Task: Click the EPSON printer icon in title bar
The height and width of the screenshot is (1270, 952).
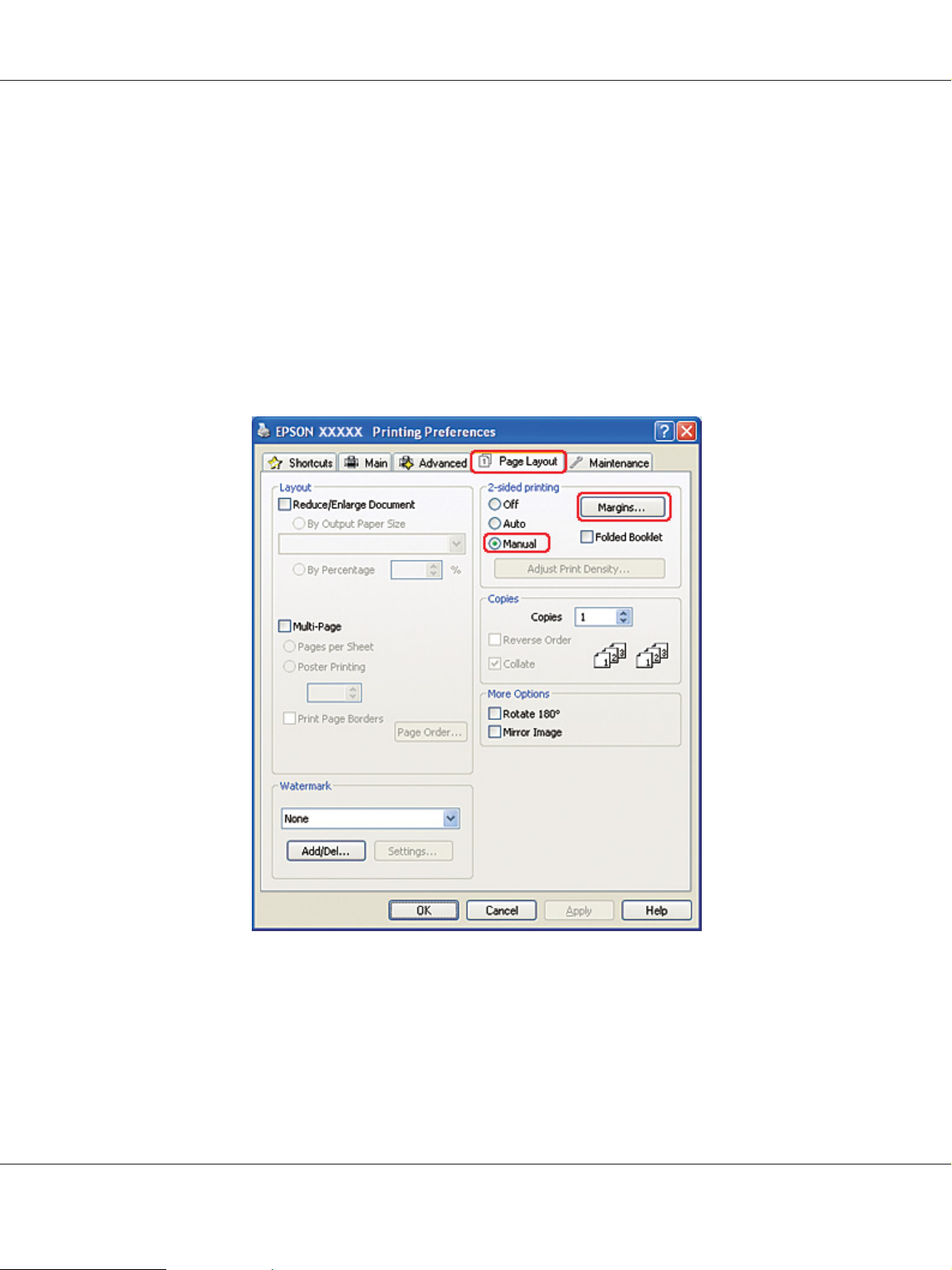Action: point(265,432)
